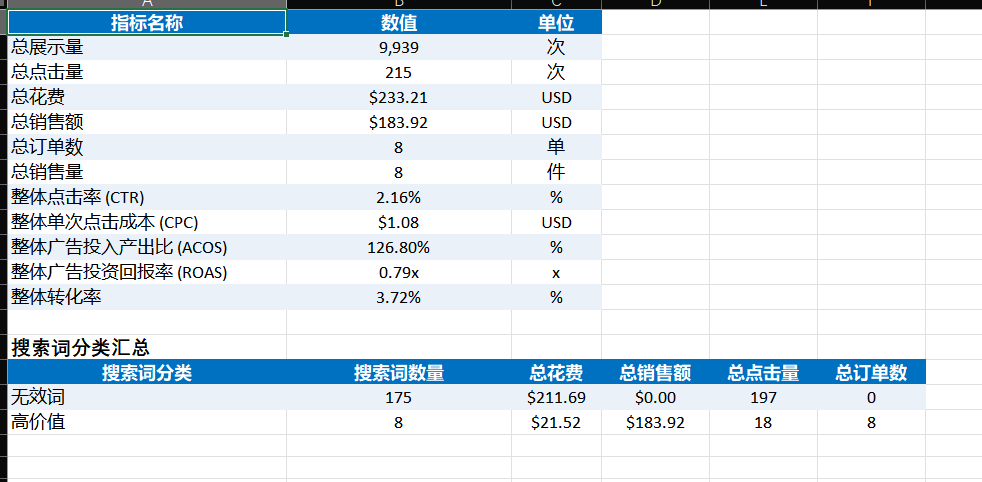Select the 215 value cell
The image size is (982, 482).
tap(399, 73)
